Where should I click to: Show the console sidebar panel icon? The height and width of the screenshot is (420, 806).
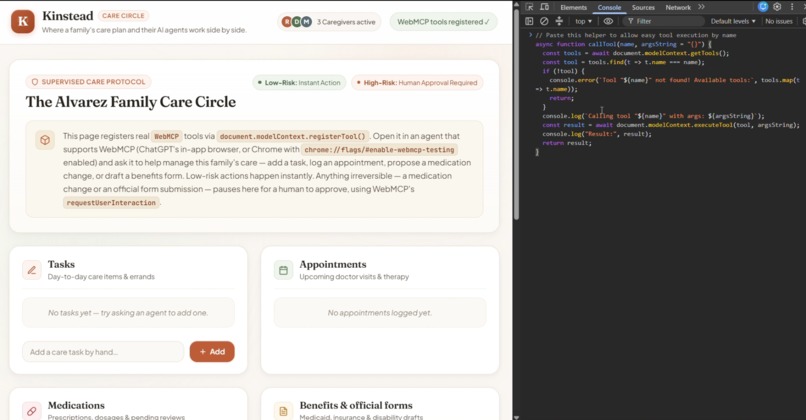pos(529,21)
